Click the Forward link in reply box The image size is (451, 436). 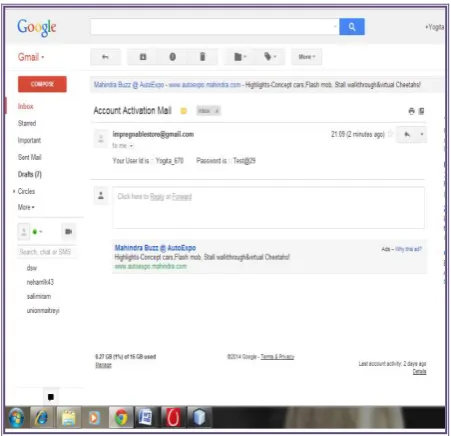182,197
